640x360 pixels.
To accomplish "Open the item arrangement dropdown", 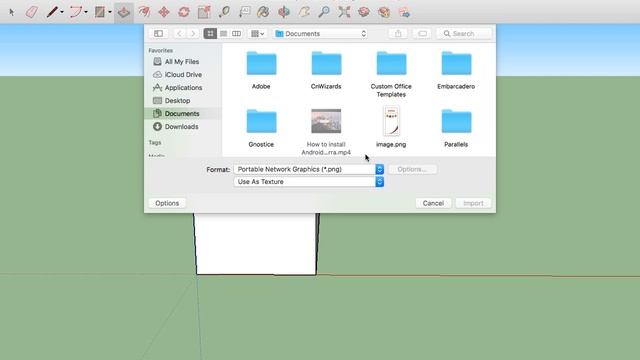I will pos(257,33).
